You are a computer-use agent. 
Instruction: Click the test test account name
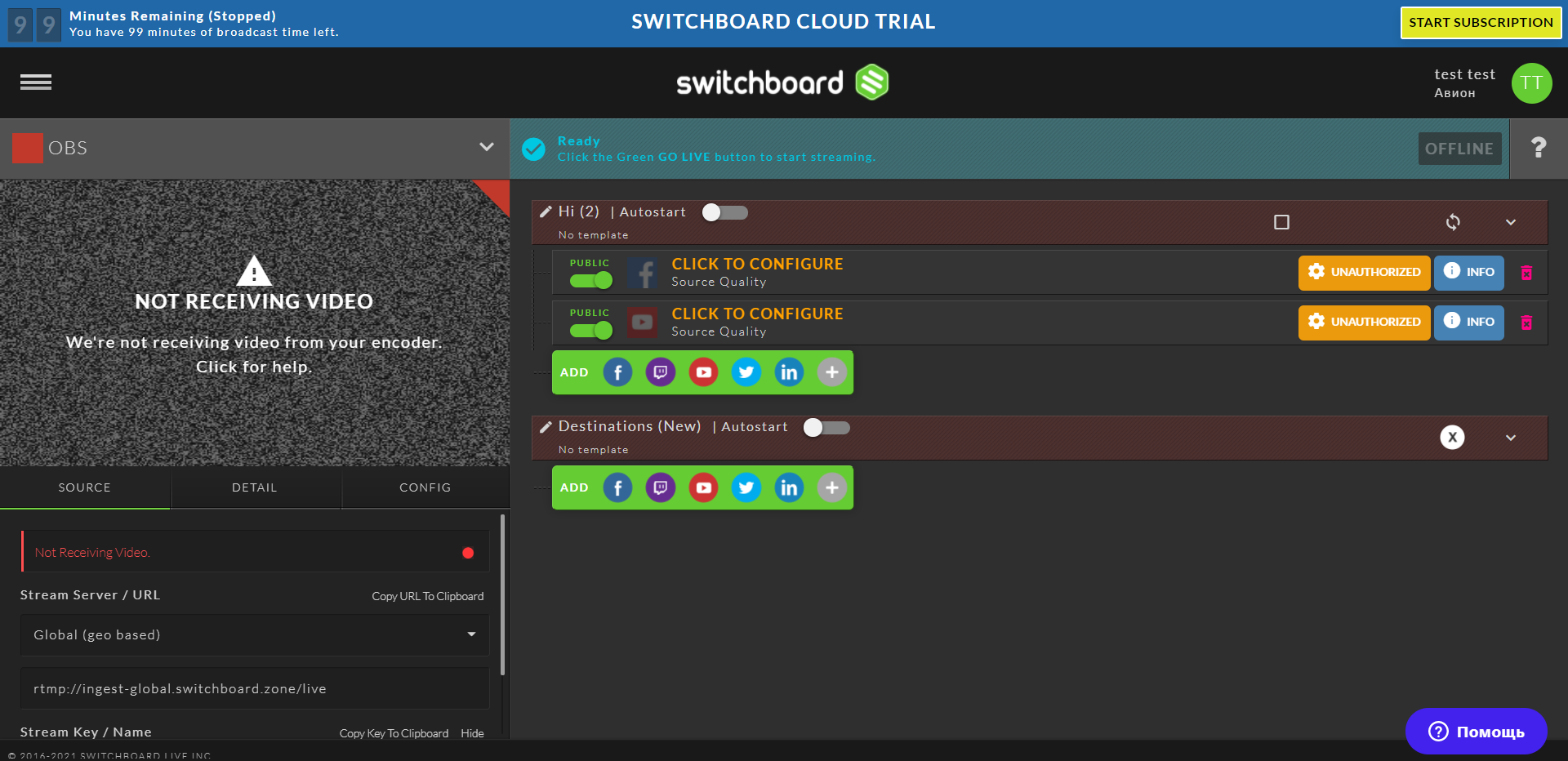coord(1465,74)
